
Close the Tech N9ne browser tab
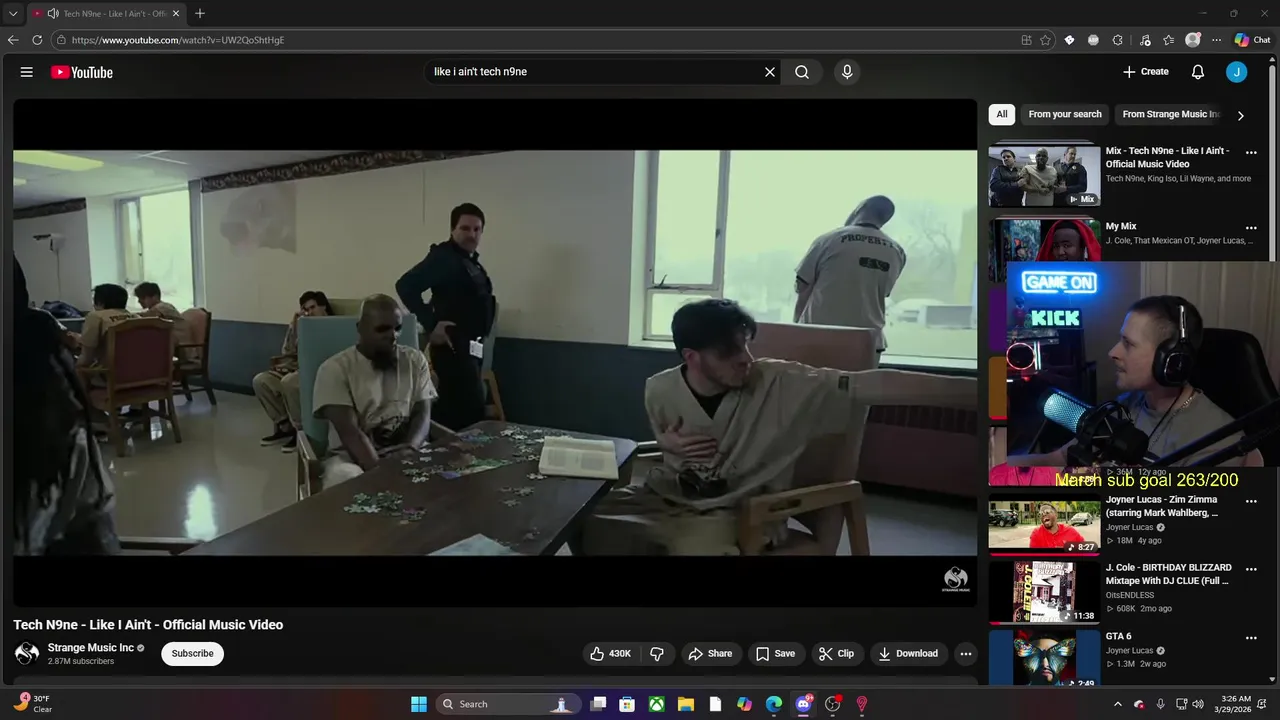pos(176,14)
